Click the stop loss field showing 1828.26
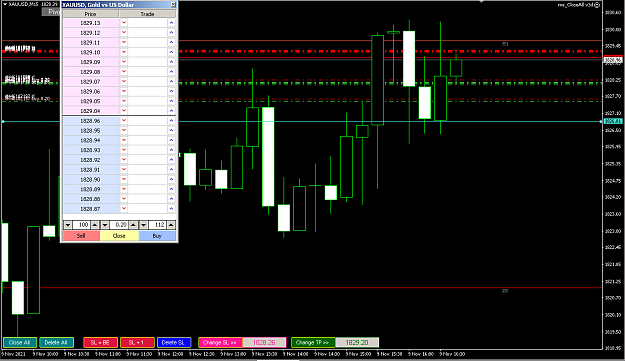 click(x=264, y=343)
